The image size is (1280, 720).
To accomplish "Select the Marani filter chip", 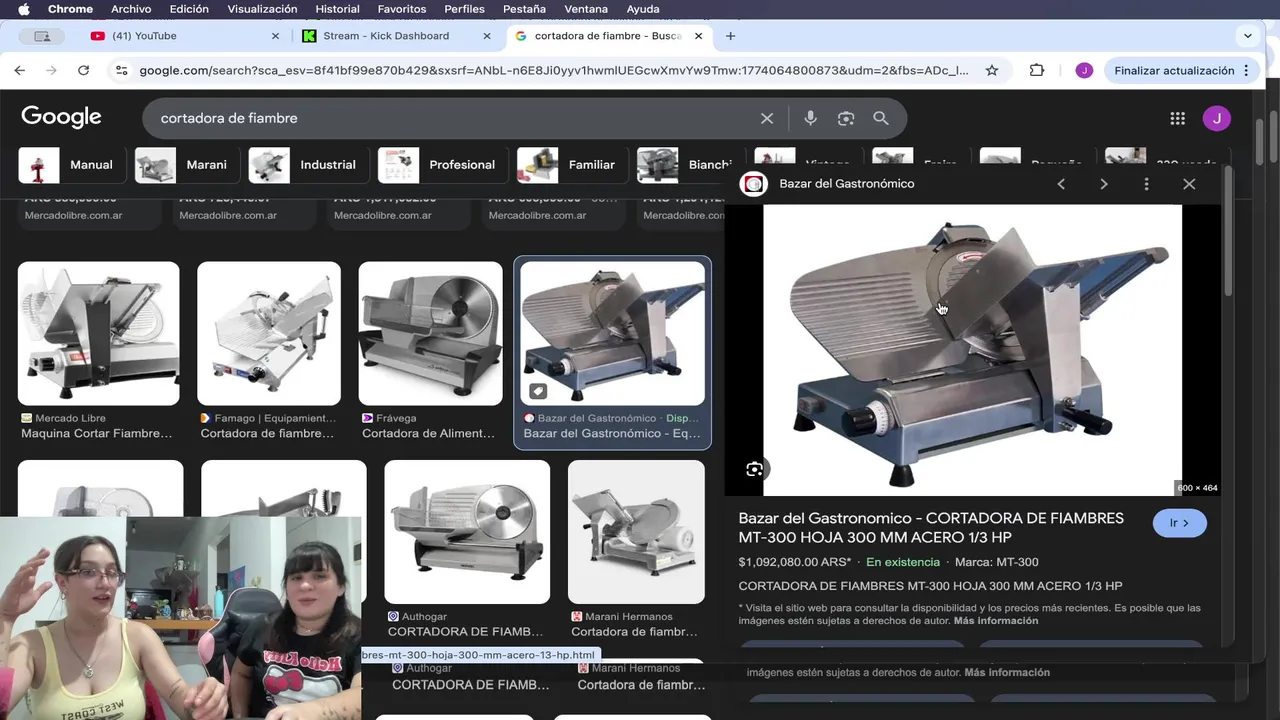I will pyautogui.click(x=185, y=165).
